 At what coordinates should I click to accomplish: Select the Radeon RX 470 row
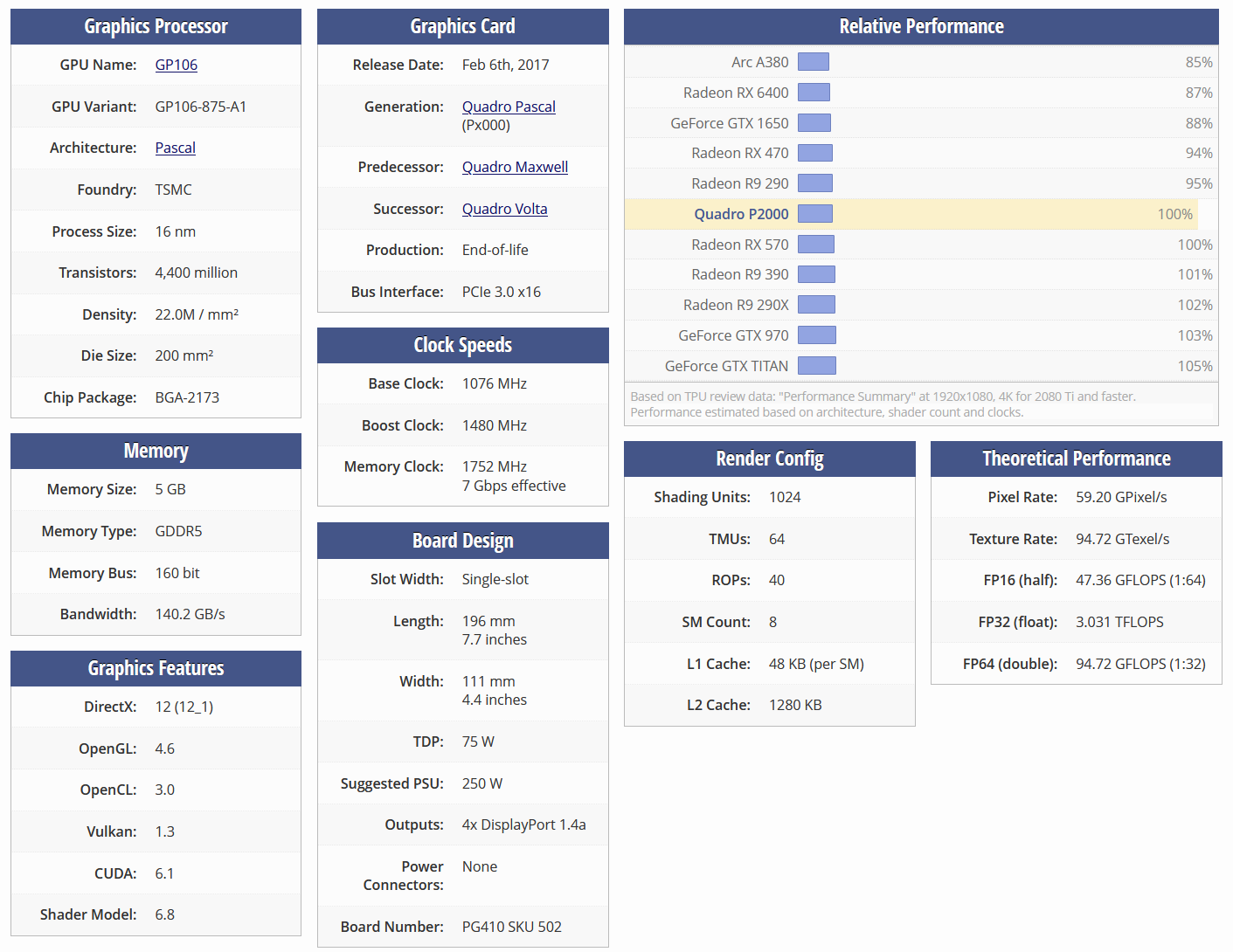pos(921,153)
